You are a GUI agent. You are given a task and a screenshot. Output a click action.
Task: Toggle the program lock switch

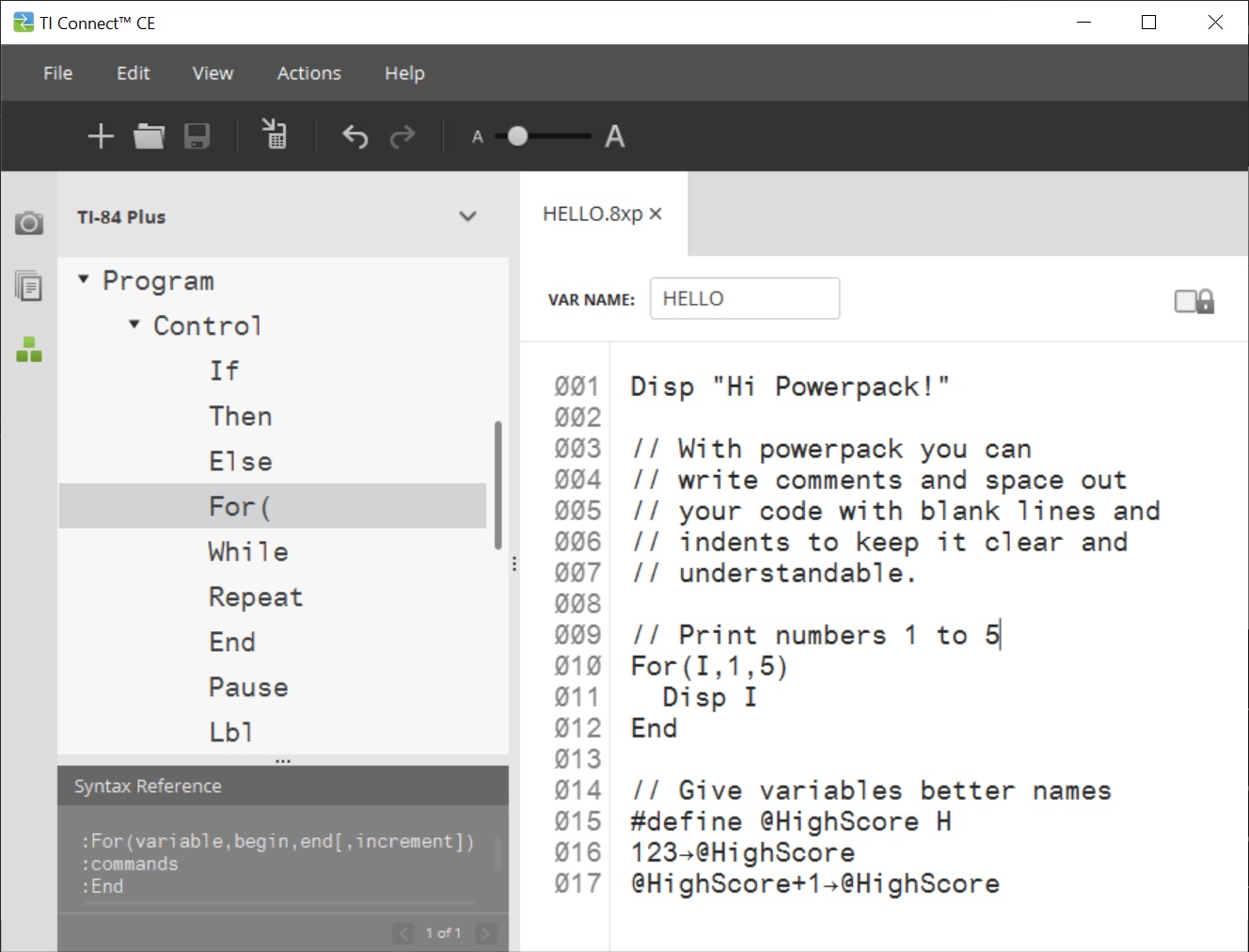1194,301
